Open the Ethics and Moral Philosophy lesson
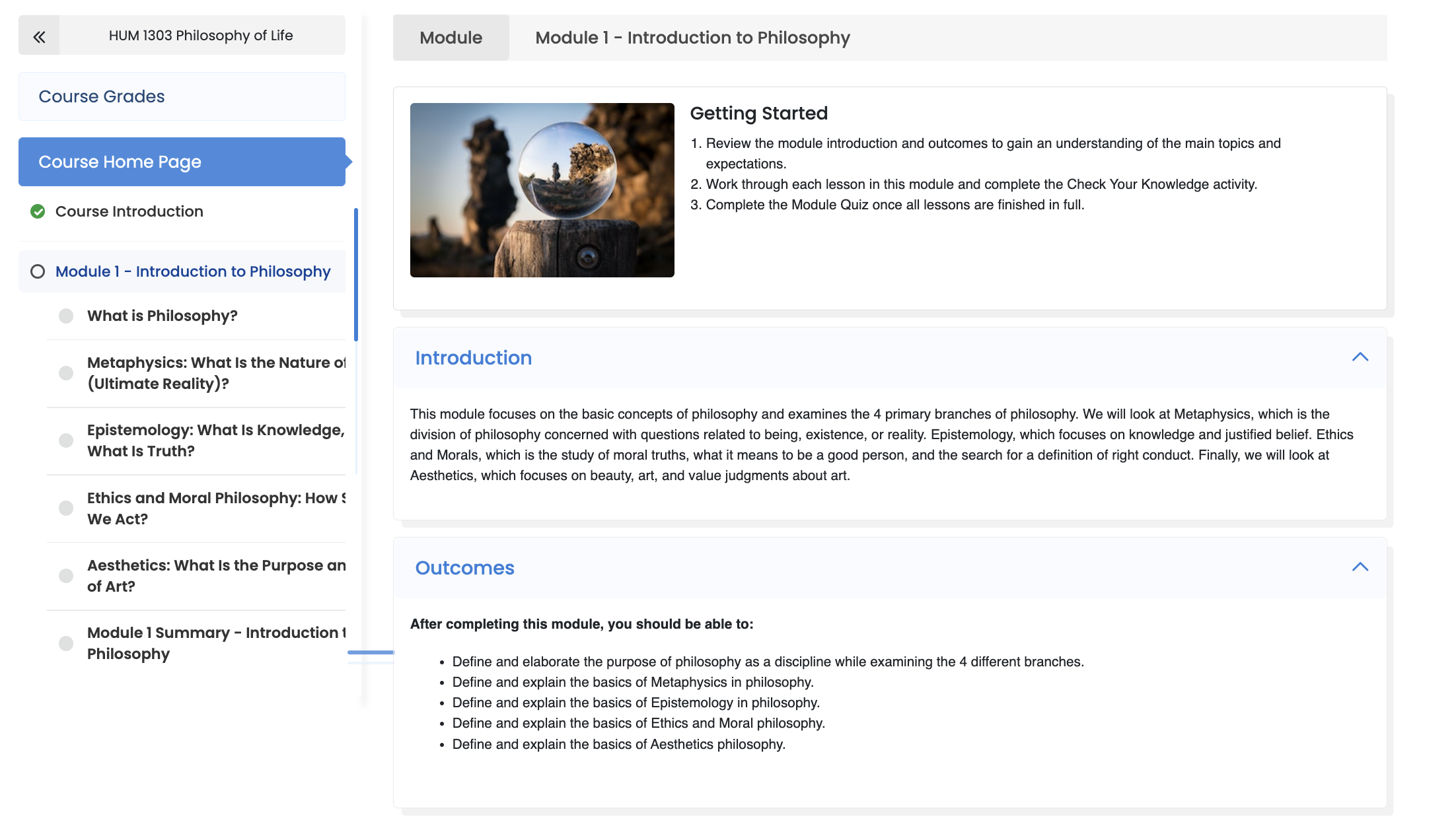The image size is (1456, 840). click(x=216, y=508)
